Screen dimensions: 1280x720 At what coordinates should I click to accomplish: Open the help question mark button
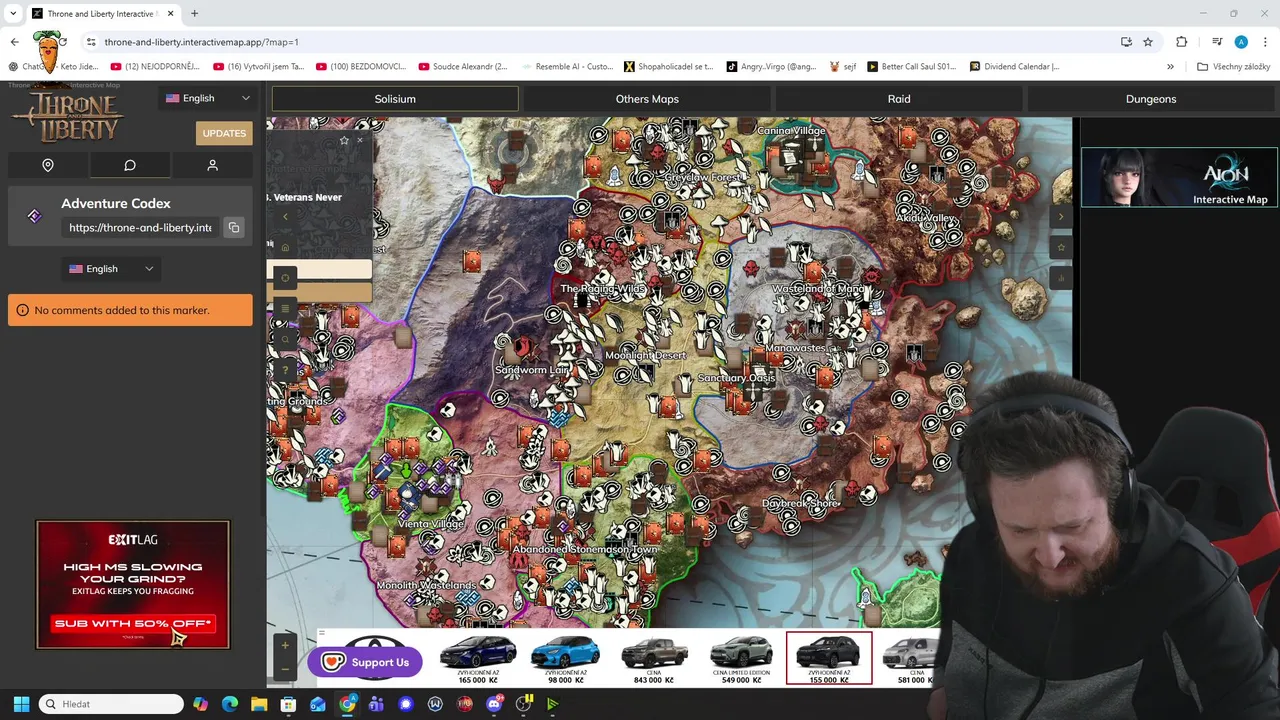tap(285, 370)
